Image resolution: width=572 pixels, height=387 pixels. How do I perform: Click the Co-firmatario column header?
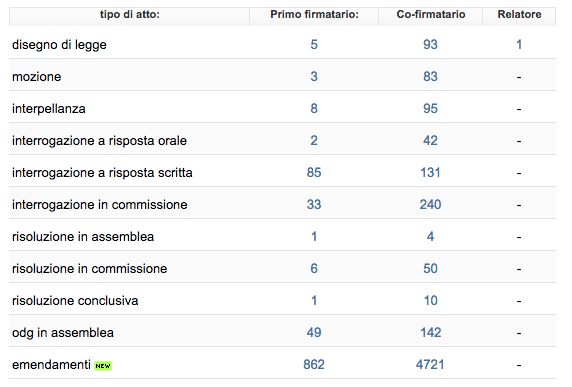[431, 15]
